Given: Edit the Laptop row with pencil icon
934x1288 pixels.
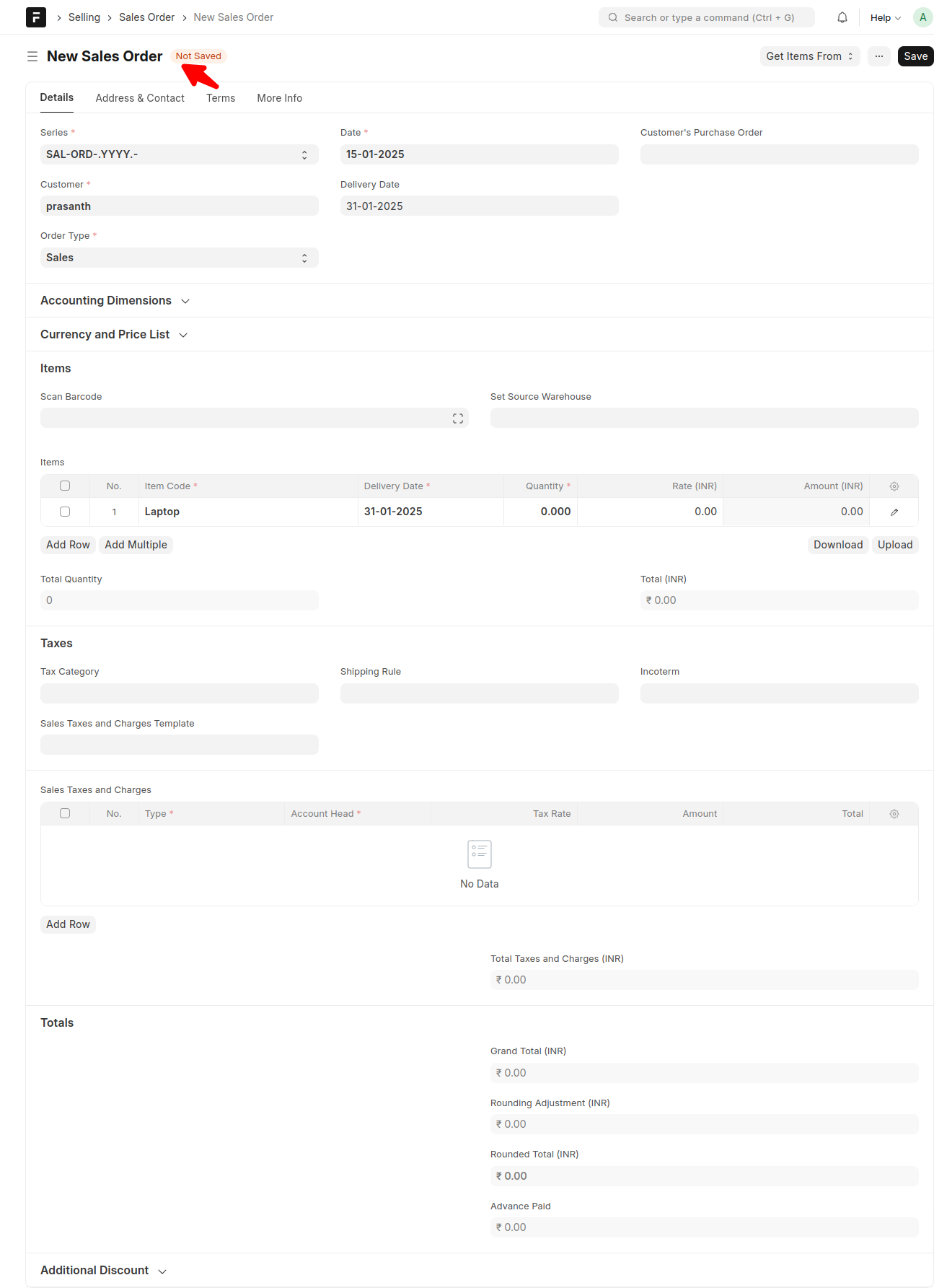Looking at the screenshot, I should point(894,512).
